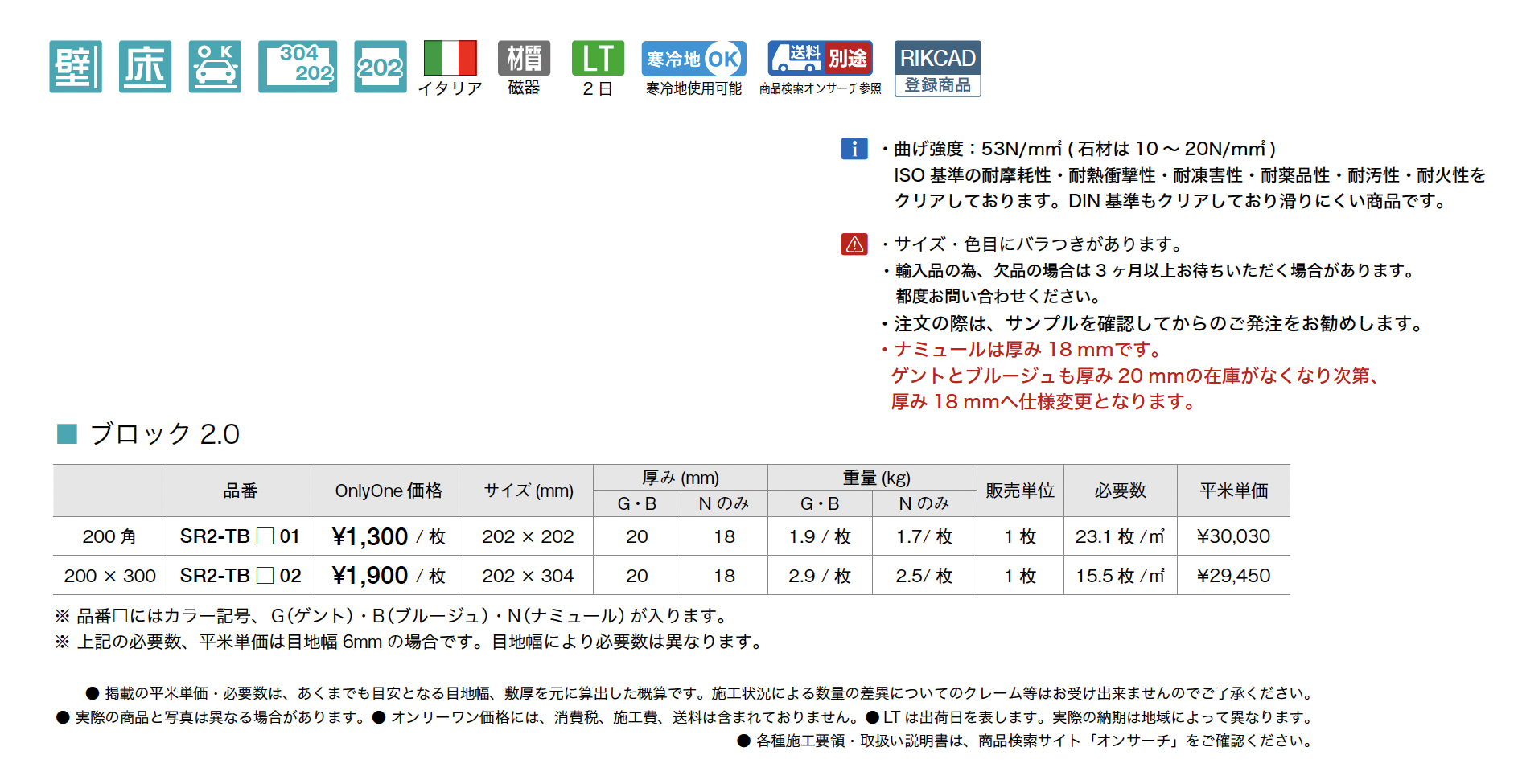1518x784 pixels.
Task: Click the 寒冷地 OK badge
Action: click(693, 59)
